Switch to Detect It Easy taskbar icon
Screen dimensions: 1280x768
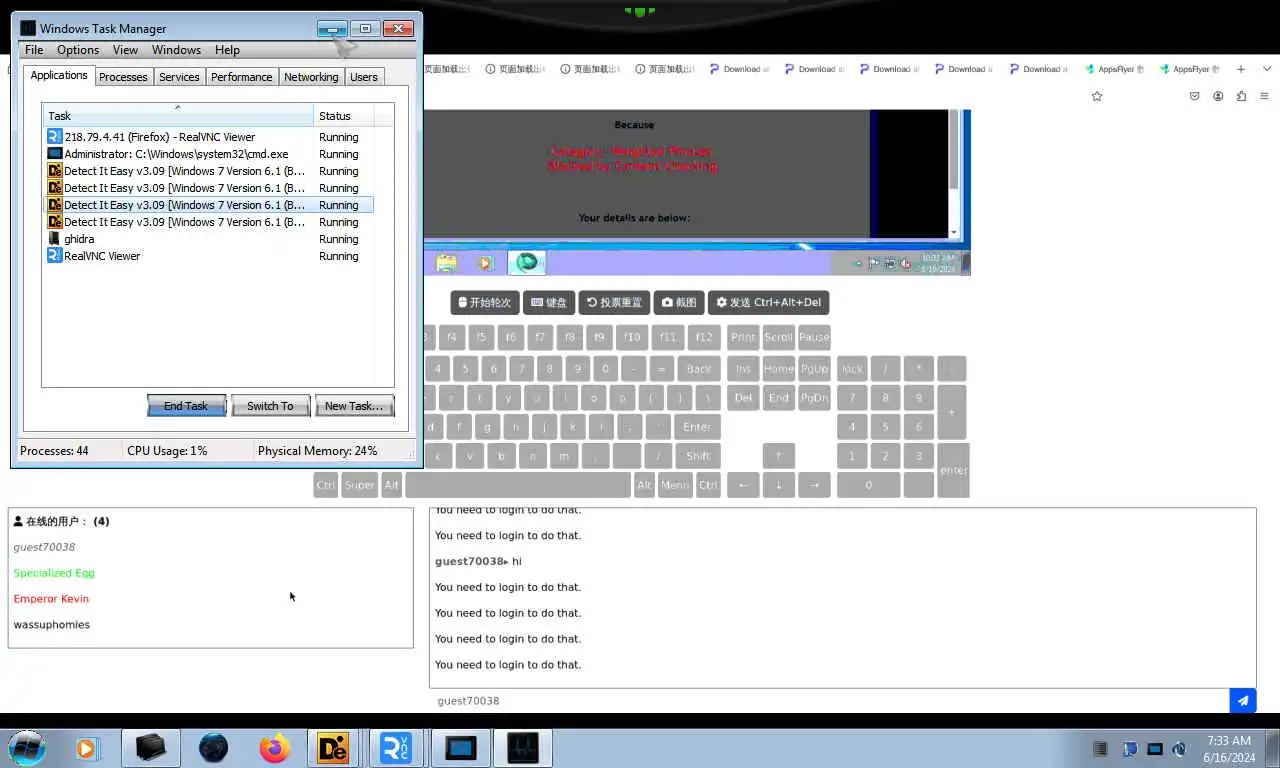(x=333, y=748)
